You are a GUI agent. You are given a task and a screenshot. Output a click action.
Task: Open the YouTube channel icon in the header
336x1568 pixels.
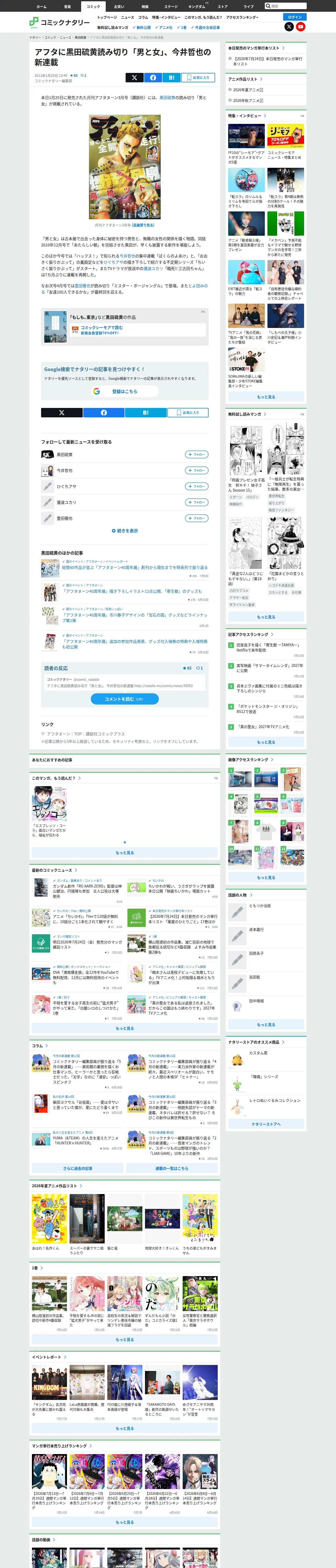[x=301, y=27]
